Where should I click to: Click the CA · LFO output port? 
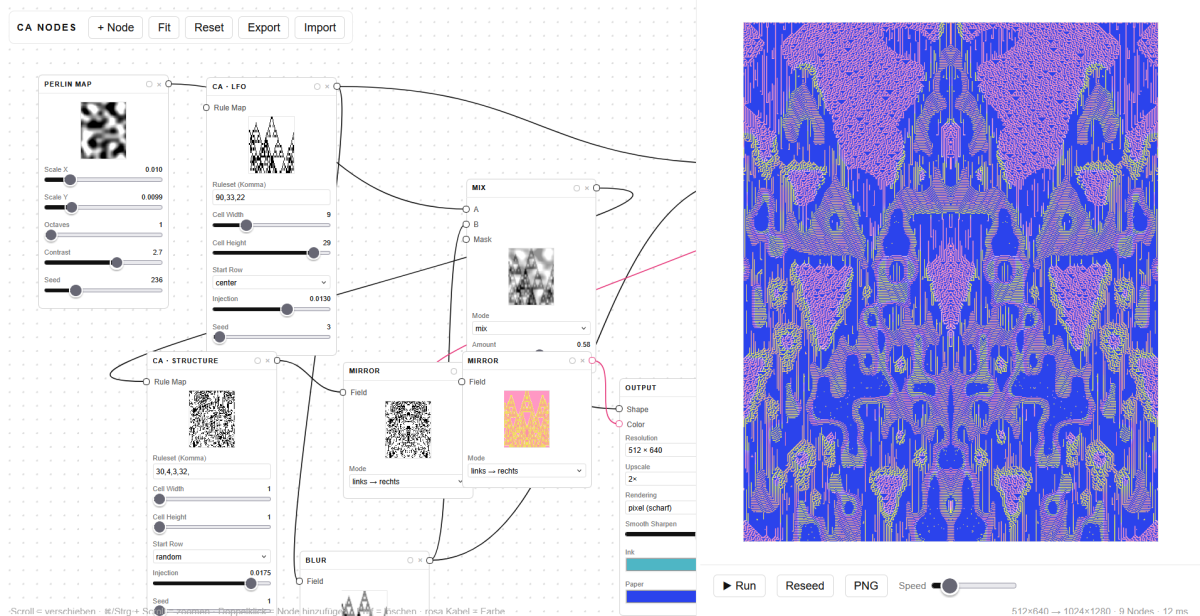[x=337, y=87]
